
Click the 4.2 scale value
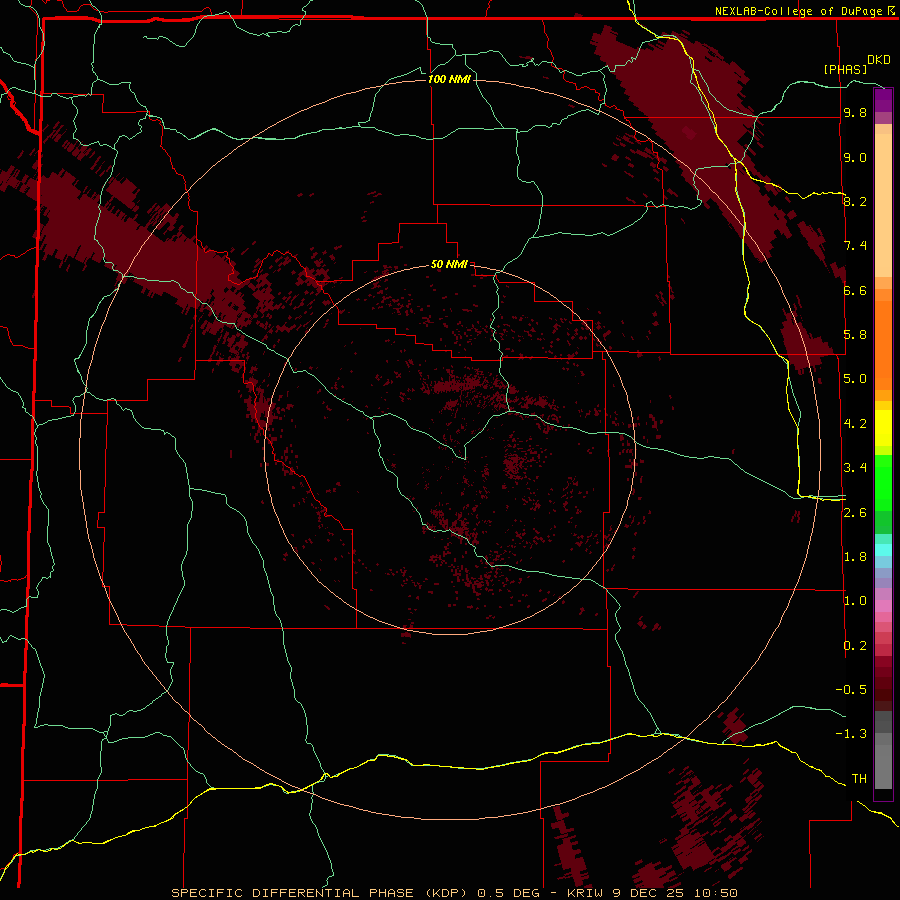855,424
